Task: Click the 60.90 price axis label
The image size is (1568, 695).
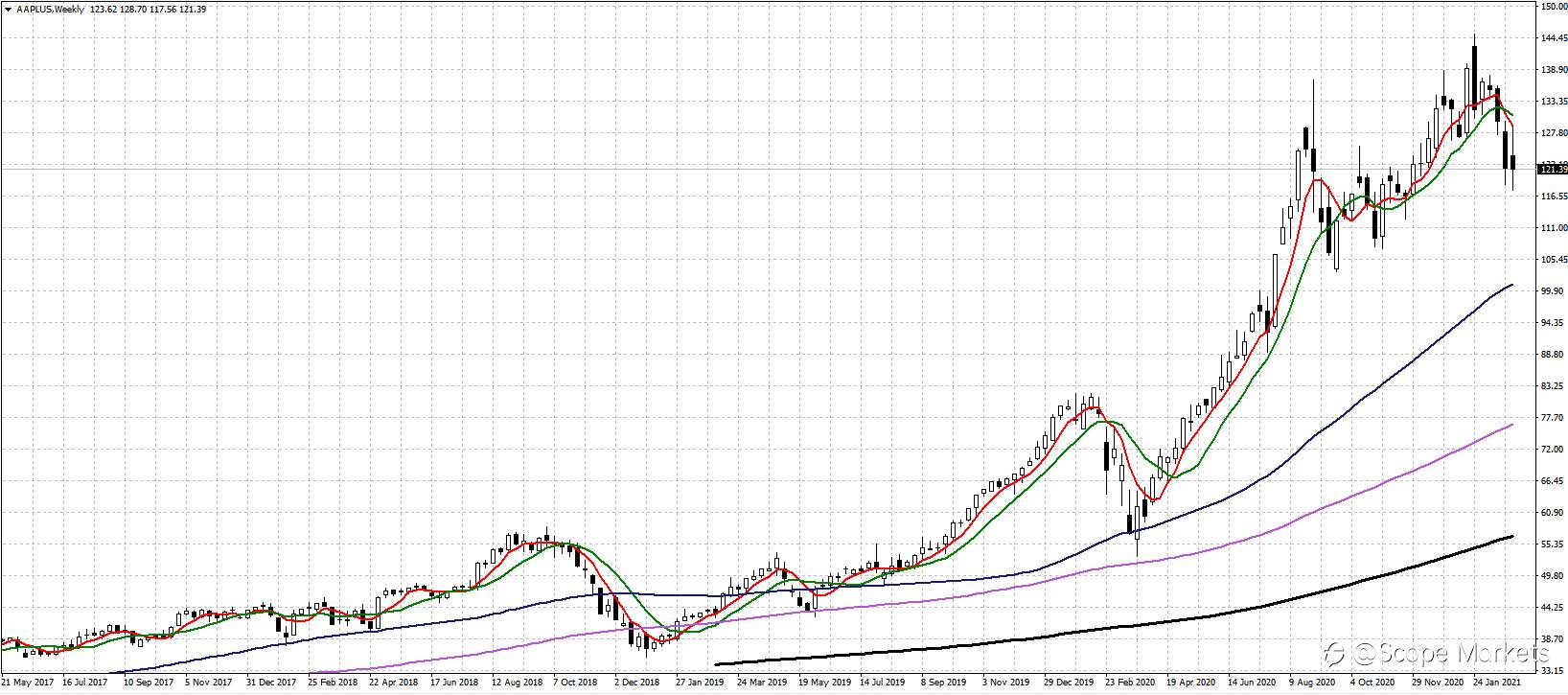Action: coord(1552,513)
